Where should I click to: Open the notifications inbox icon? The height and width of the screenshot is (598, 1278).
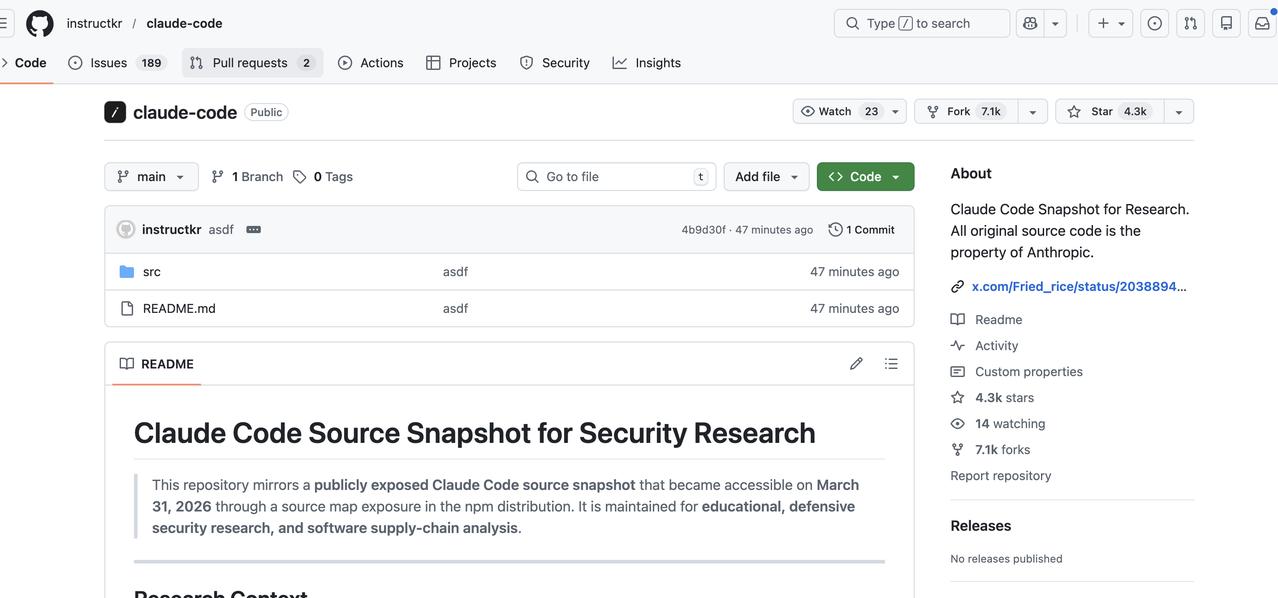point(1262,23)
